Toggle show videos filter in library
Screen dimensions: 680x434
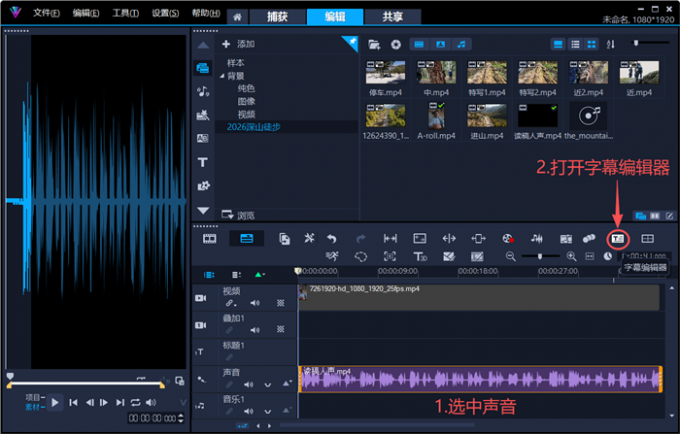pyautogui.click(x=419, y=44)
